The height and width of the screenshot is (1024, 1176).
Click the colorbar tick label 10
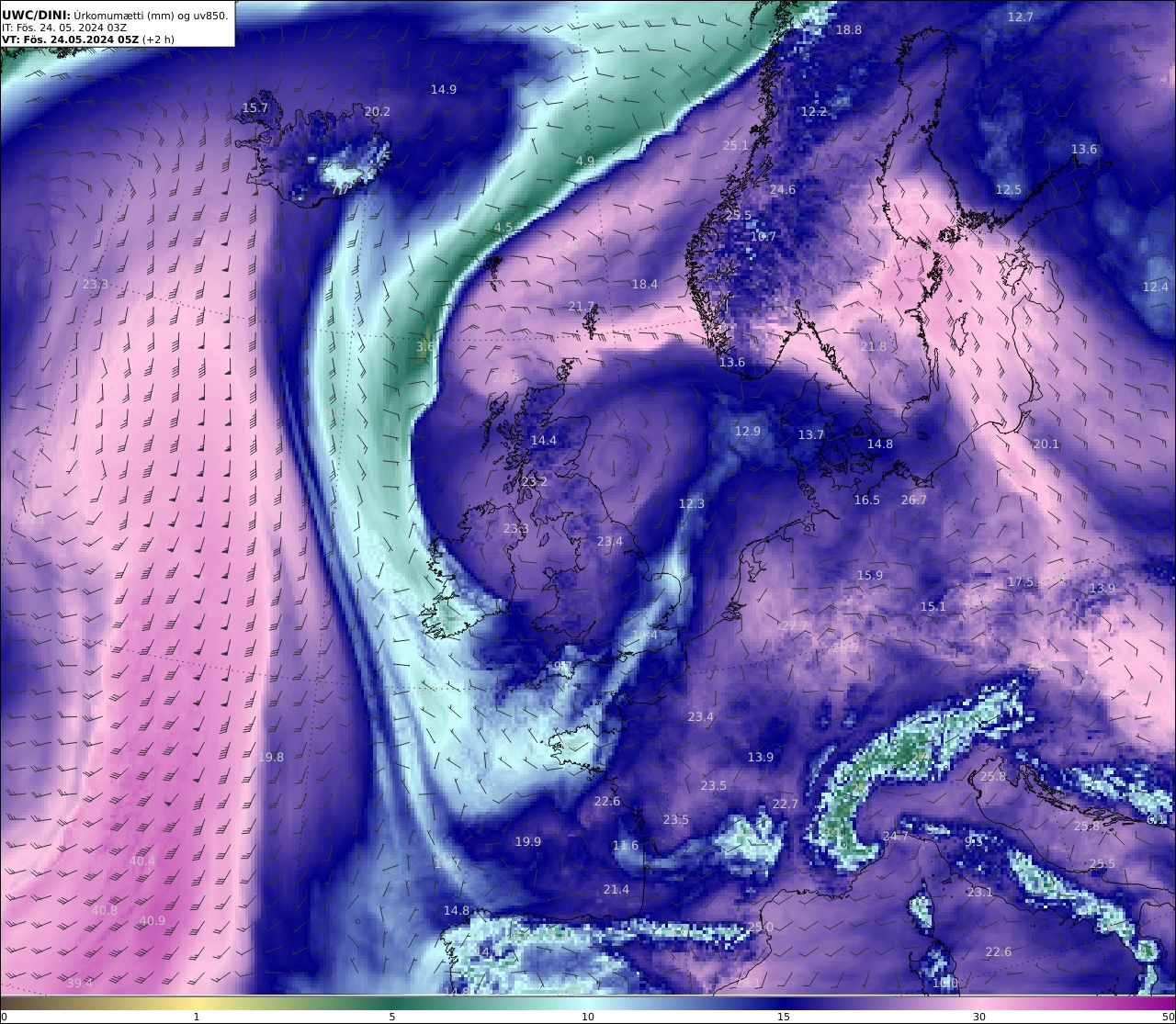588,1017
